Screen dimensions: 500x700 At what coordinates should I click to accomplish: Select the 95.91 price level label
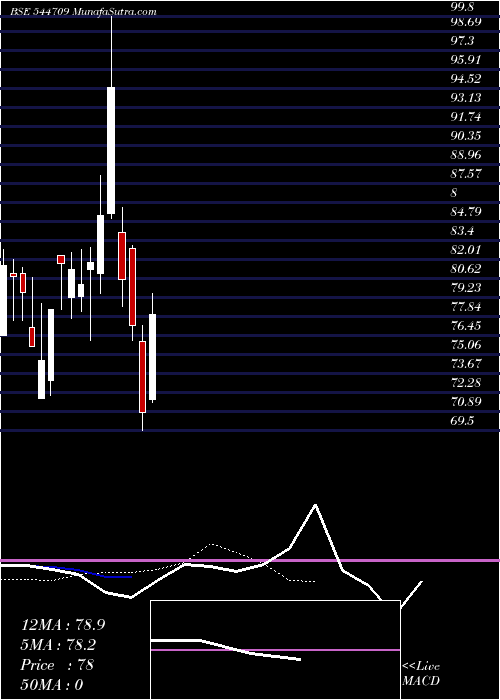(466, 60)
